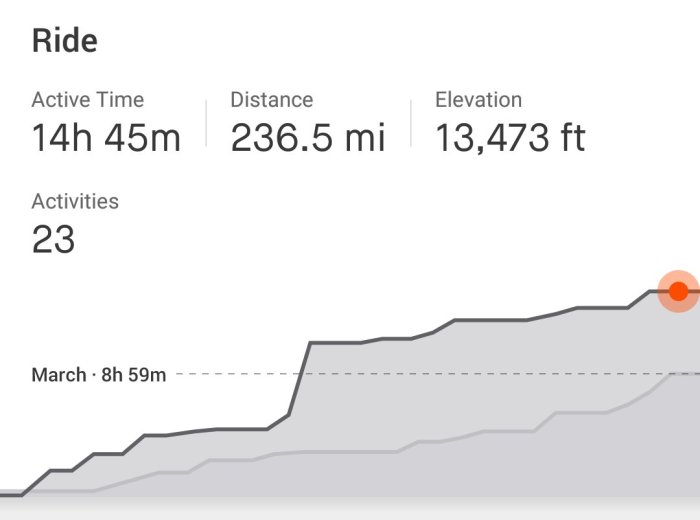Click the dashed March reference line

tap(420, 374)
